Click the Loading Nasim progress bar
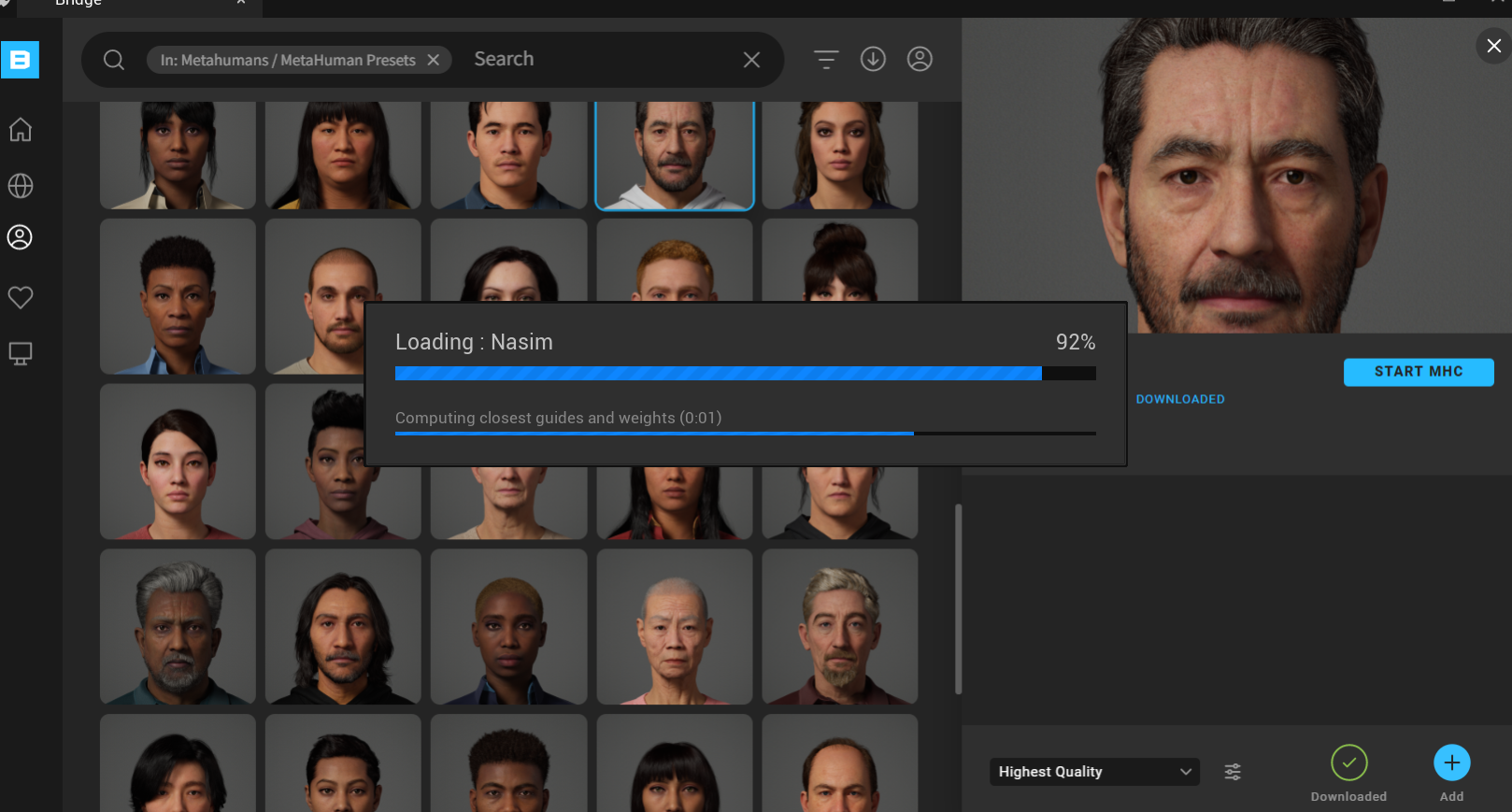This screenshot has width=1512, height=812. point(745,374)
